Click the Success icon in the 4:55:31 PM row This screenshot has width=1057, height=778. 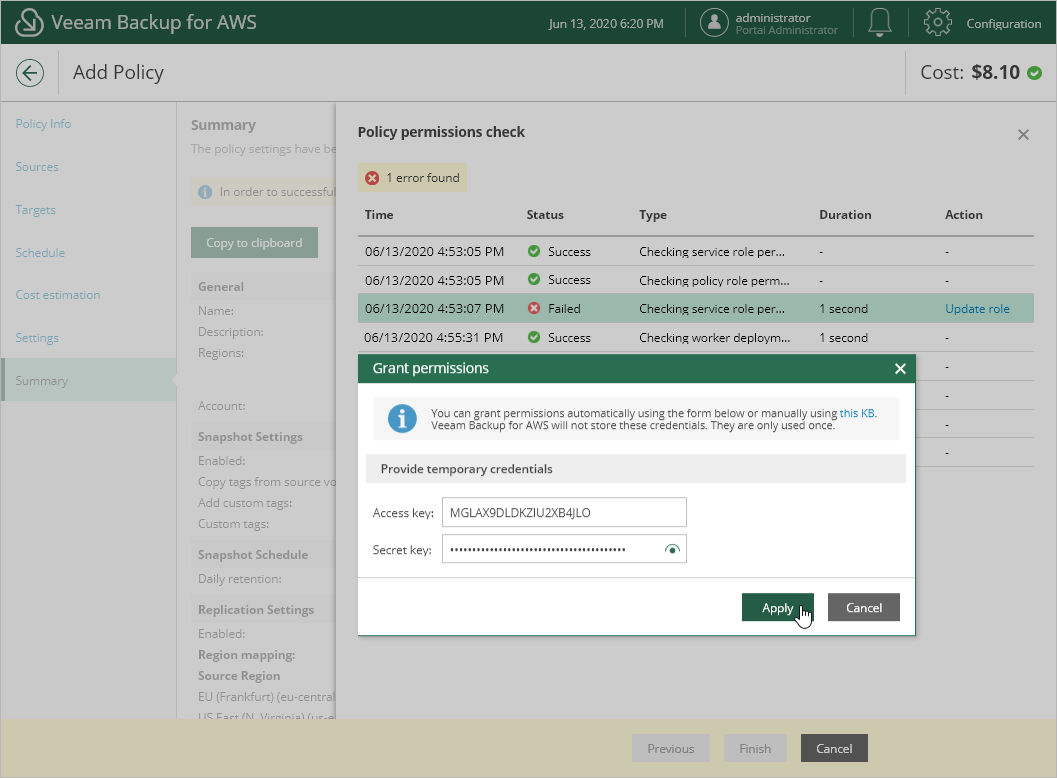pyautogui.click(x=534, y=337)
